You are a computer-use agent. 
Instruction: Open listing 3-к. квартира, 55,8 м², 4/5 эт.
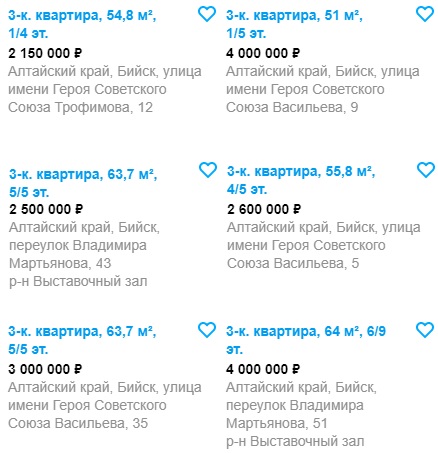click(301, 180)
